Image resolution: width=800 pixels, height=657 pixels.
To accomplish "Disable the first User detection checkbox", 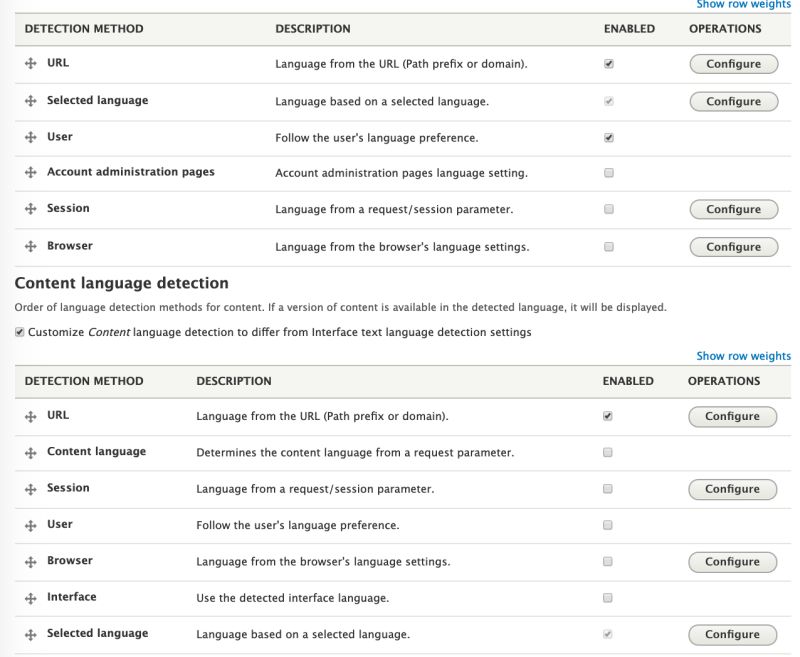I will 609,138.
